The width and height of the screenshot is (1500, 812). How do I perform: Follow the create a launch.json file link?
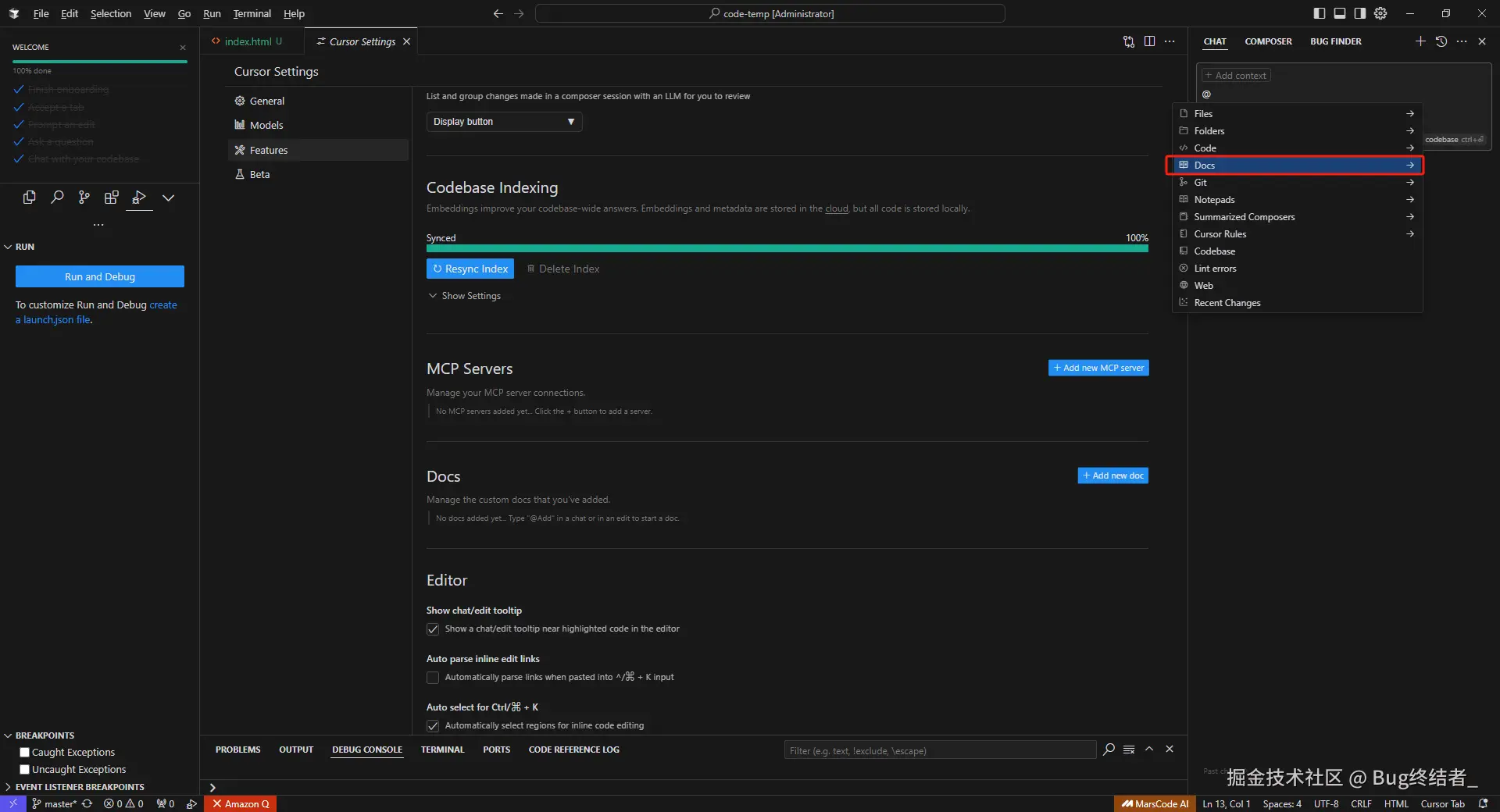tap(96, 312)
